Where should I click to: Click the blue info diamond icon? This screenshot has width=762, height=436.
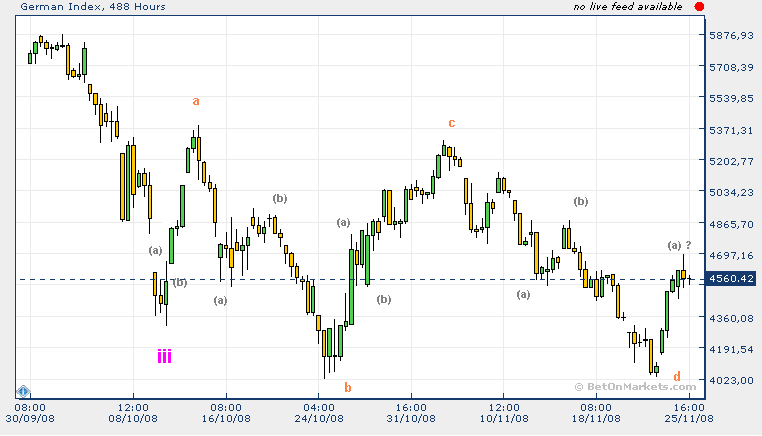(x=23, y=391)
